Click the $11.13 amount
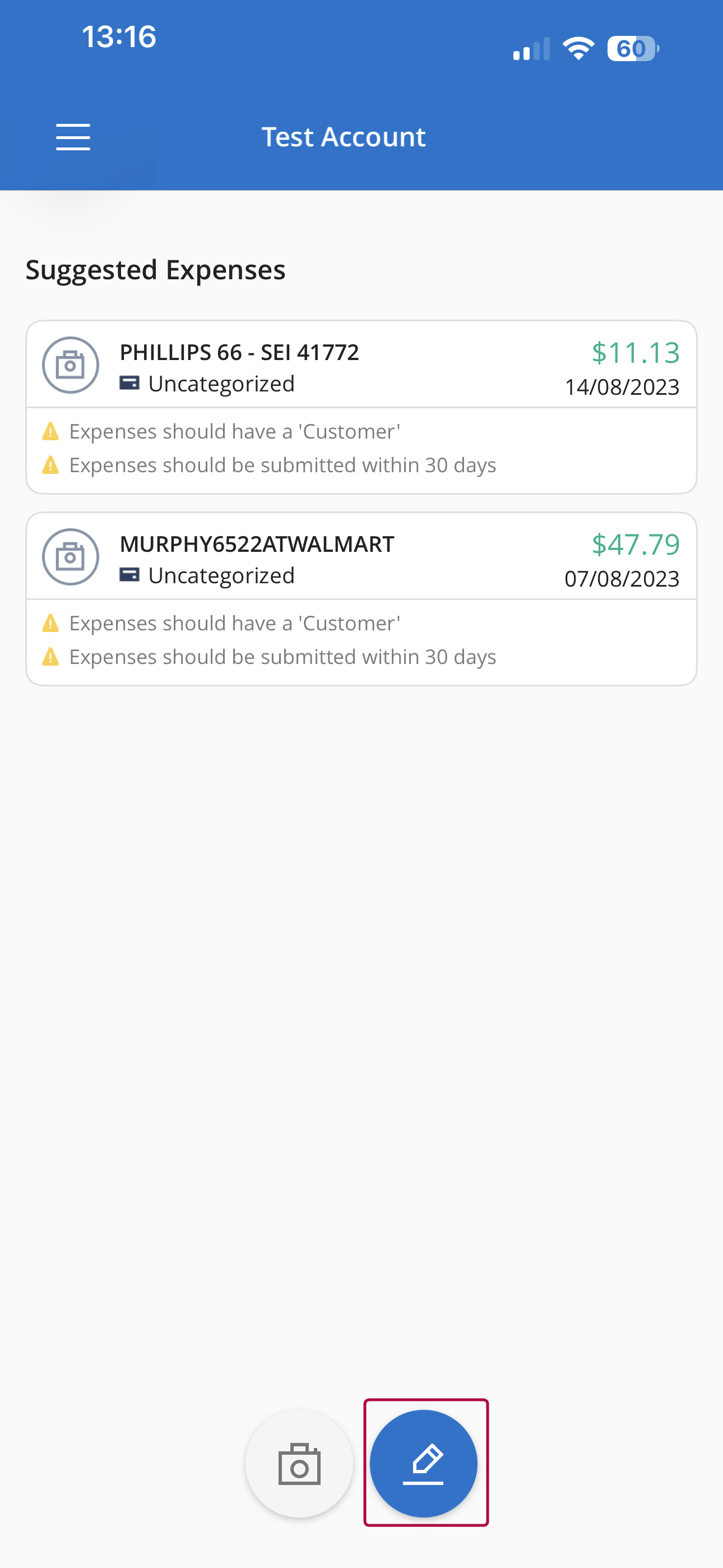The image size is (723, 1568). coord(636,352)
